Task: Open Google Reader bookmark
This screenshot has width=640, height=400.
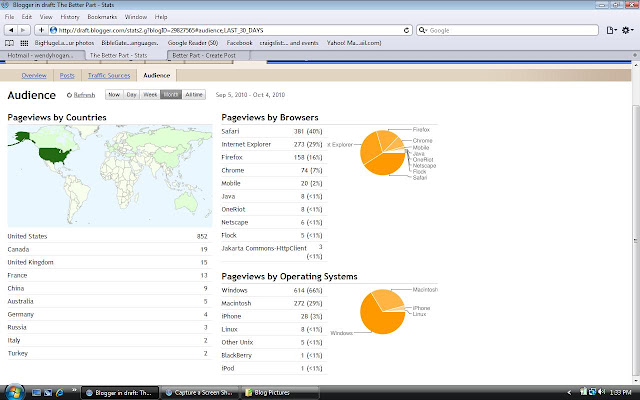Action: coord(193,43)
